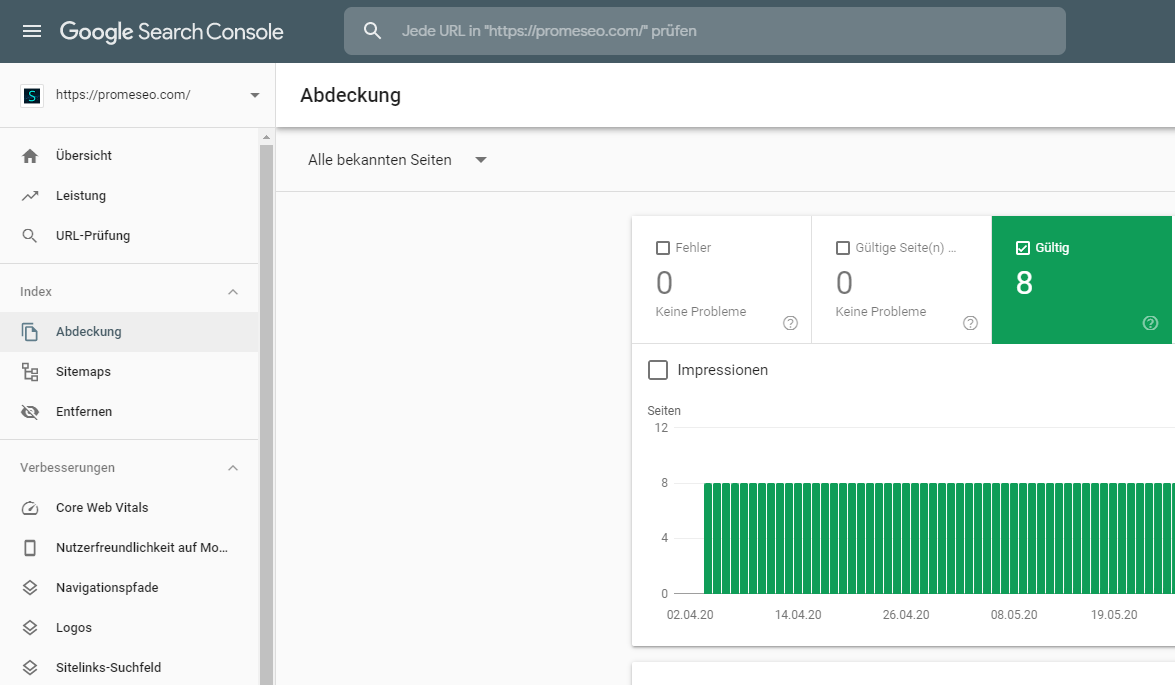
Task: Collapse the Index section
Action: tap(233, 292)
